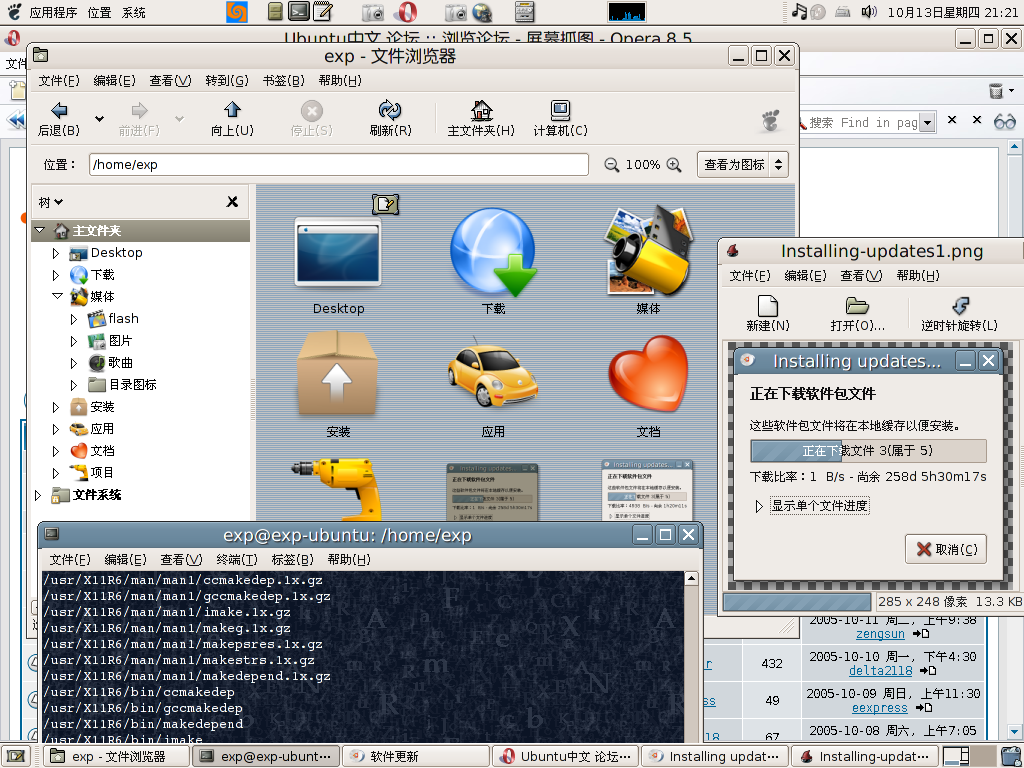Expand 显示单个文件进度 in the updates dialog

758,505
